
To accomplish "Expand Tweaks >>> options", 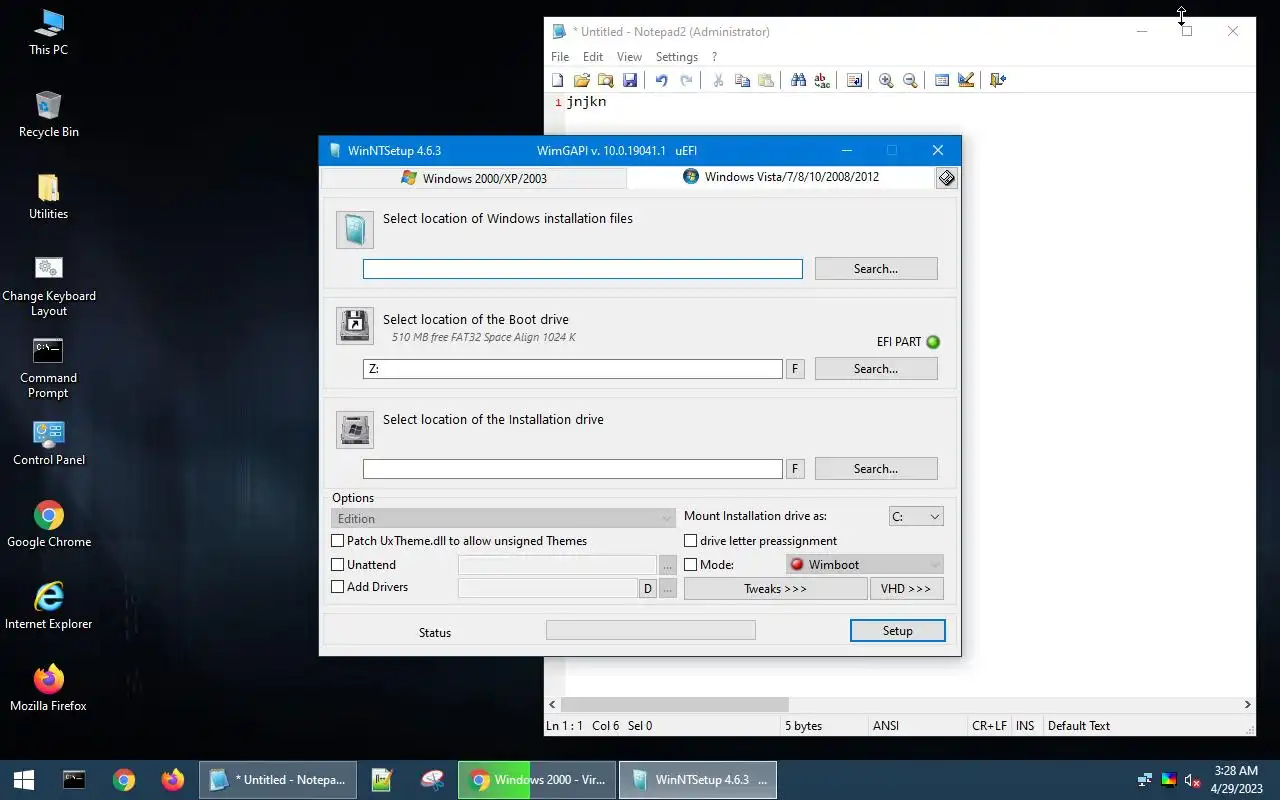I will tap(775, 589).
